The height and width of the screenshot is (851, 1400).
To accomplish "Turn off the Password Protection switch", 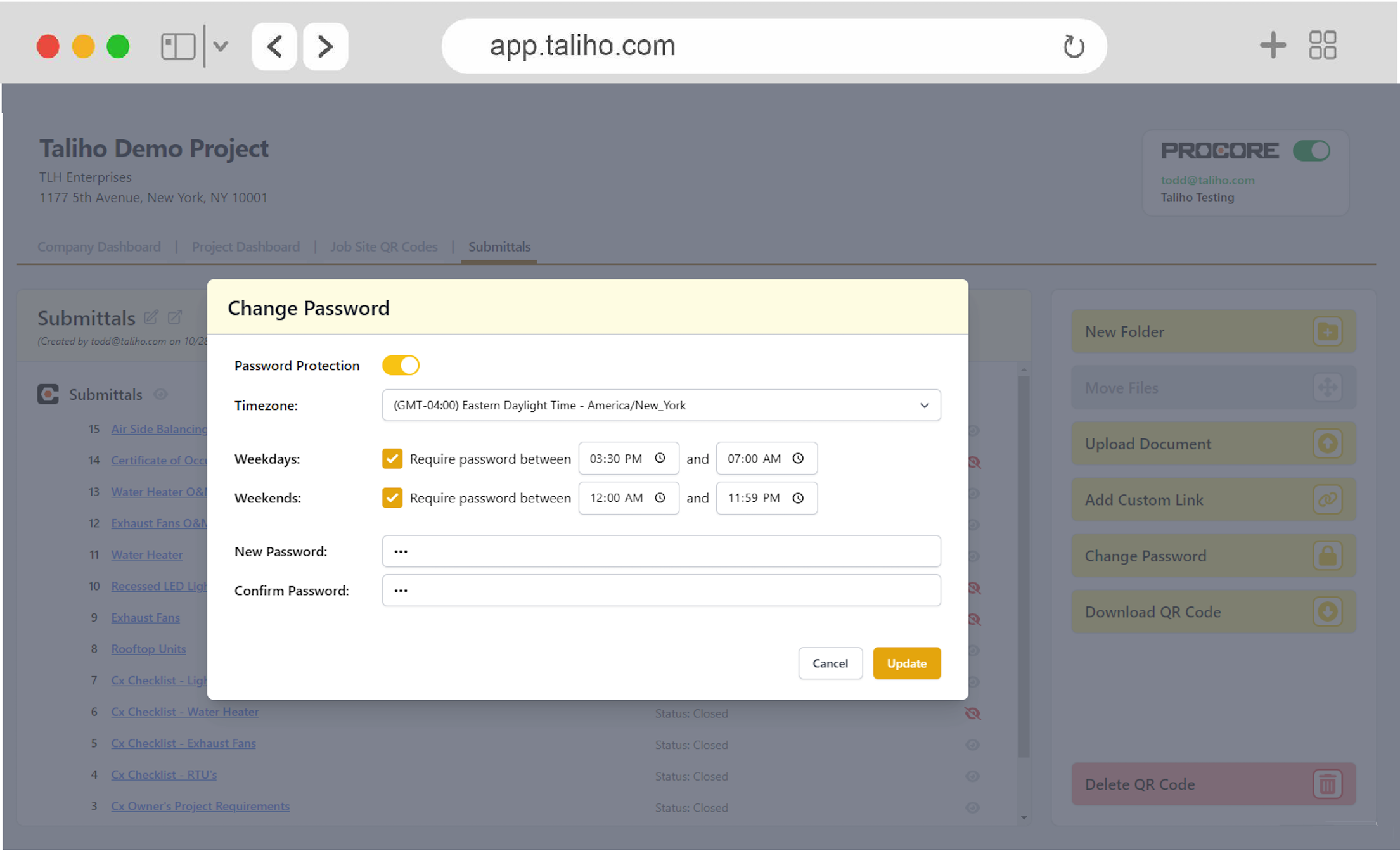I will click(401, 365).
